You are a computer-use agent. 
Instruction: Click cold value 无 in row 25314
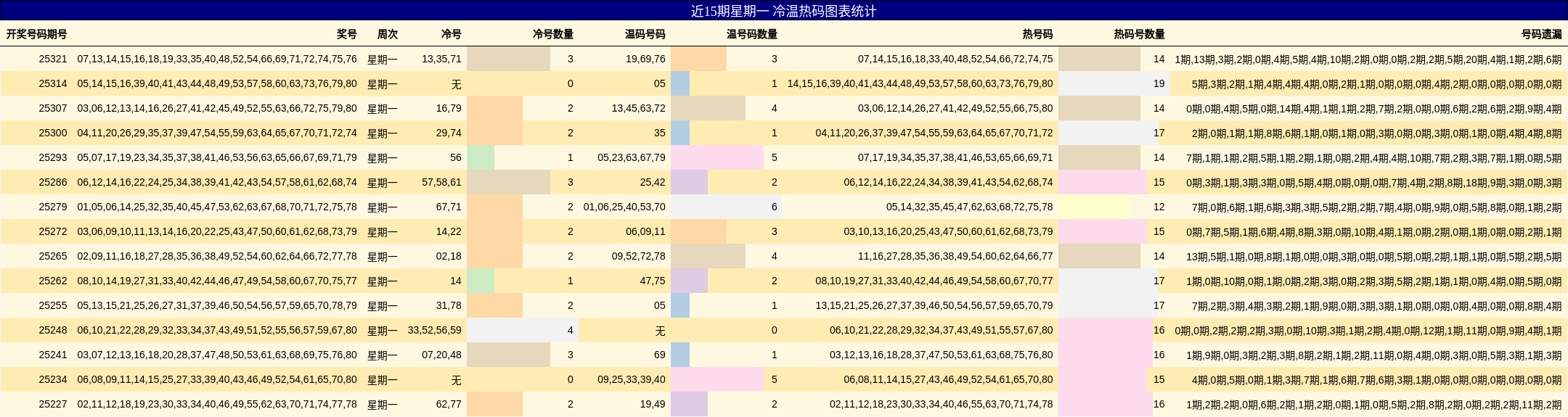[456, 83]
